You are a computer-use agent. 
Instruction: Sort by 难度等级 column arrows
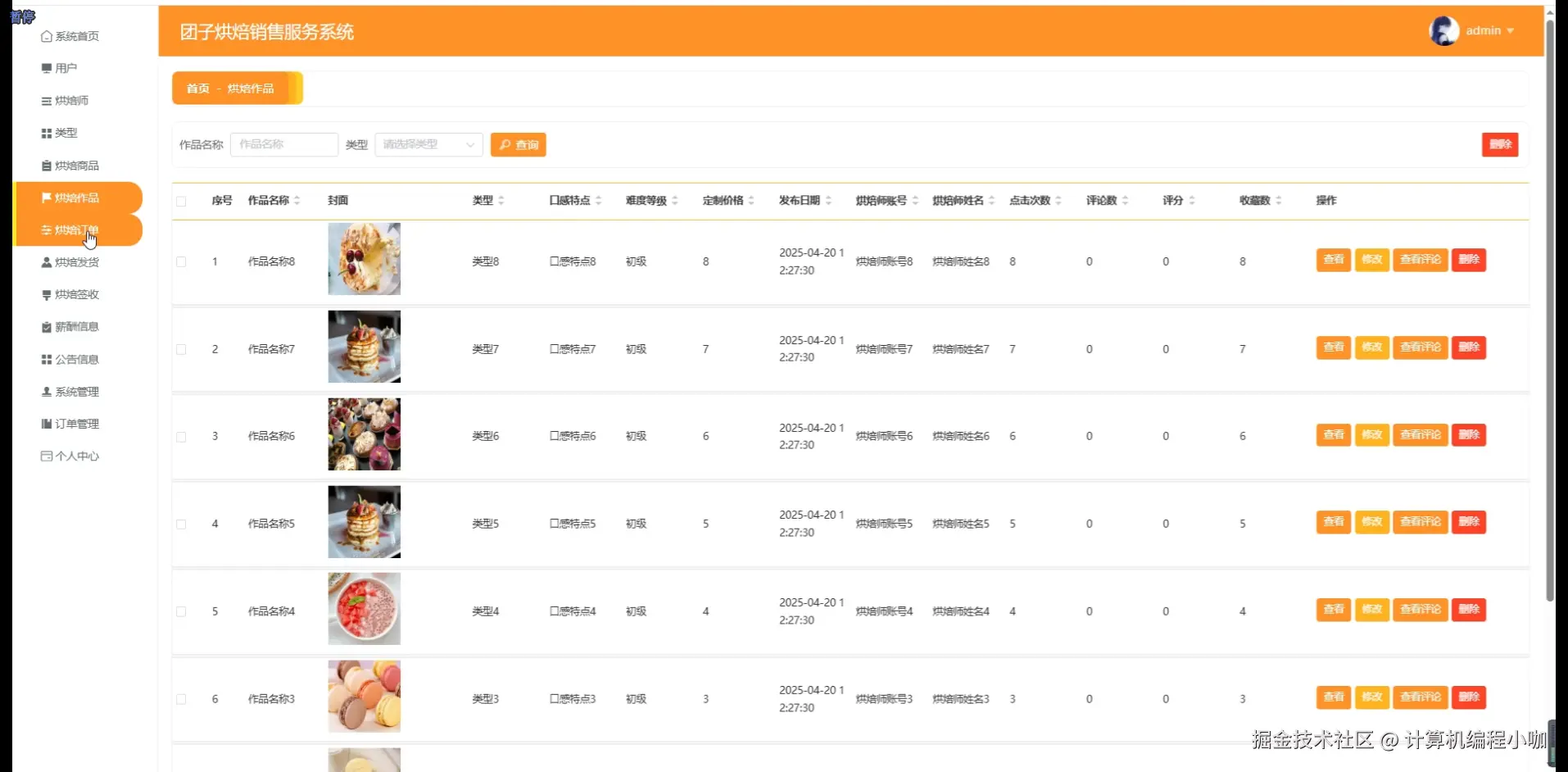tap(675, 201)
